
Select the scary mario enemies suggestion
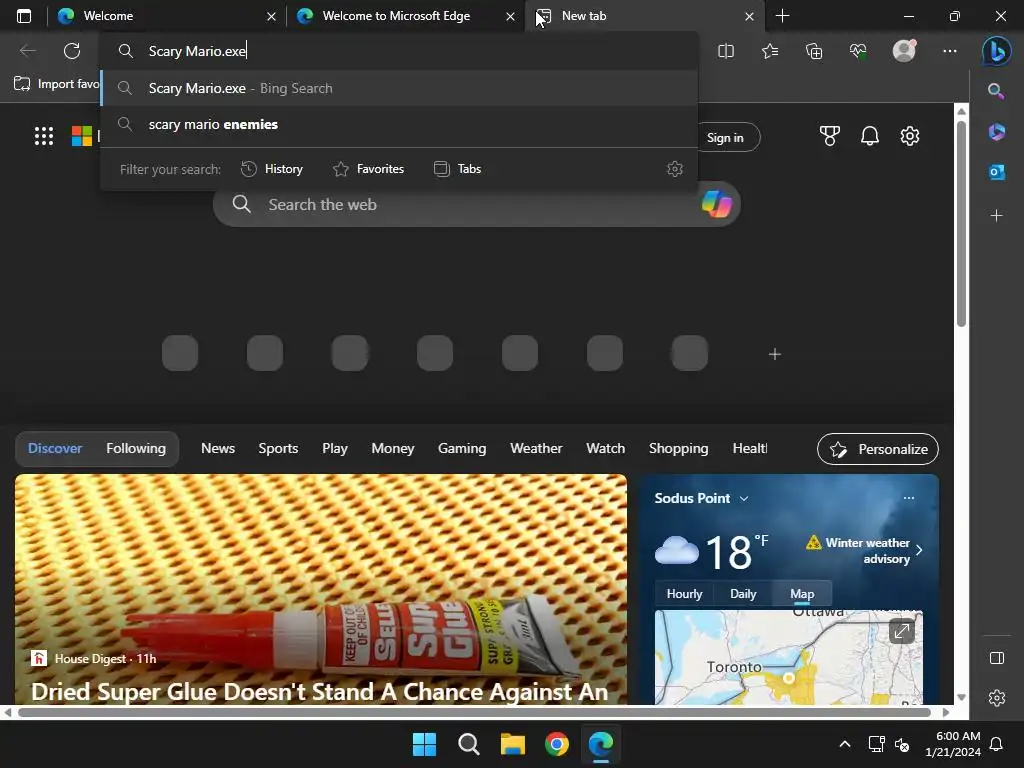coord(400,124)
